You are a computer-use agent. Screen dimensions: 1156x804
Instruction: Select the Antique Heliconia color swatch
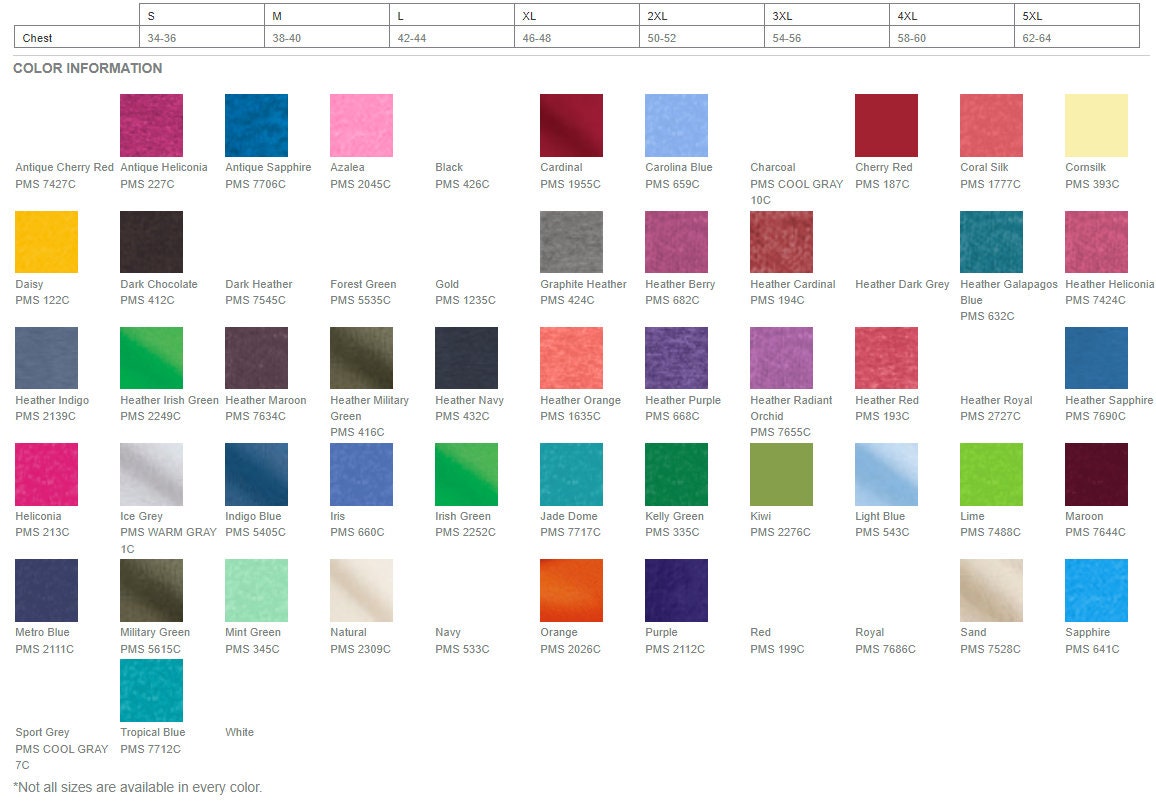coord(151,125)
